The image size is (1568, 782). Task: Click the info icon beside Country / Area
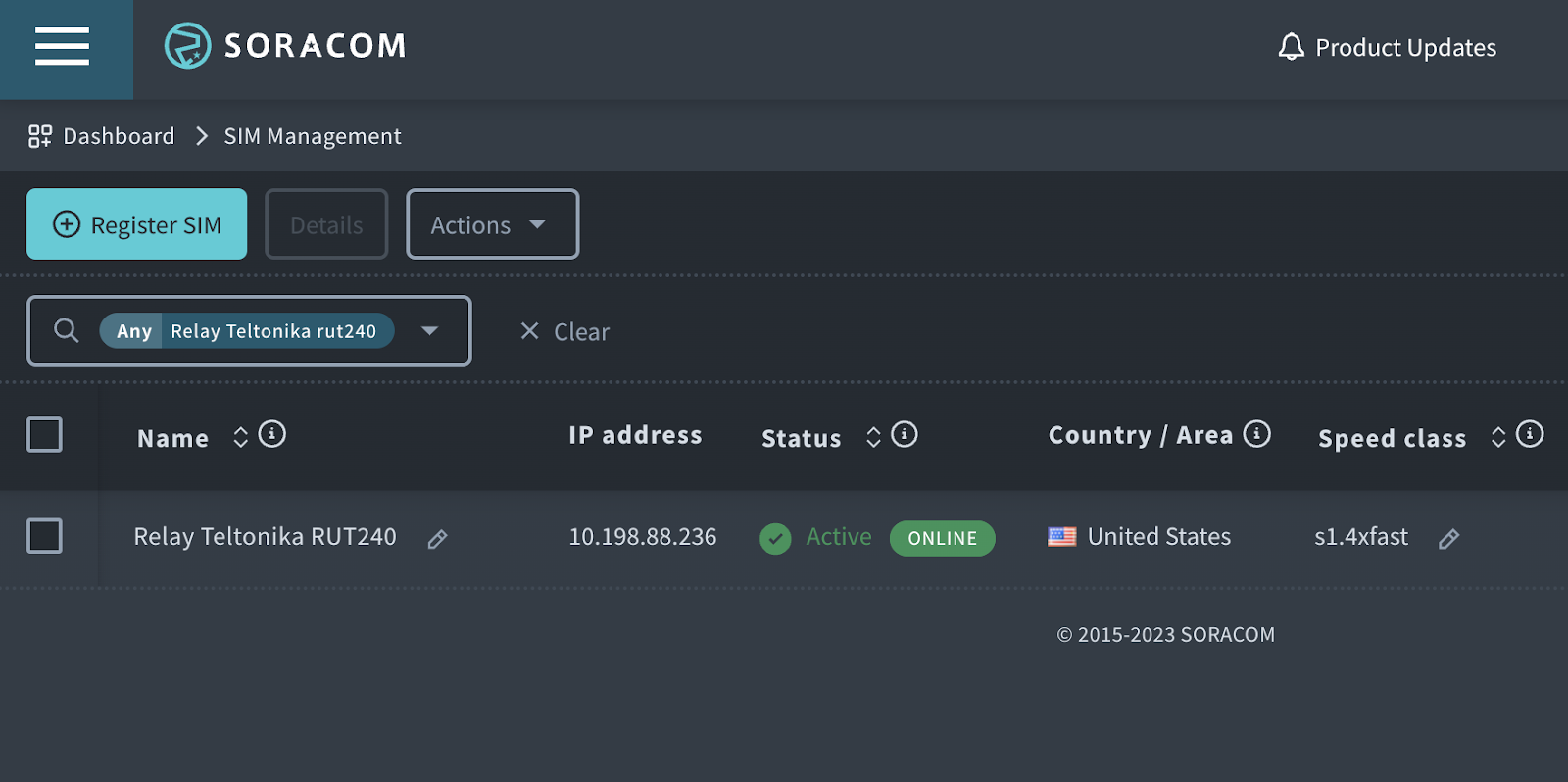(x=1257, y=434)
